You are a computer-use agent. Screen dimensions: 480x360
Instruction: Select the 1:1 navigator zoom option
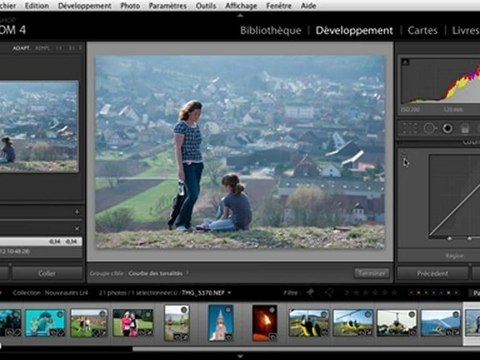coord(59,48)
